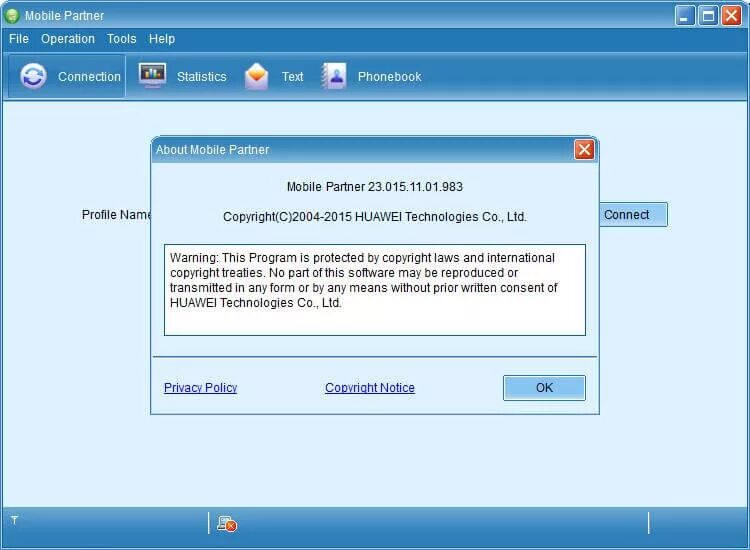Click the HUAWEI copyright 2004-2015 line
The height and width of the screenshot is (550, 750).
click(375, 217)
